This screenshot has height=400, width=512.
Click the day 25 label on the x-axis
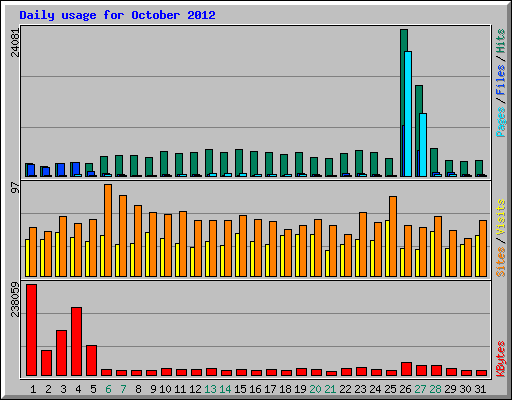tap(390, 389)
